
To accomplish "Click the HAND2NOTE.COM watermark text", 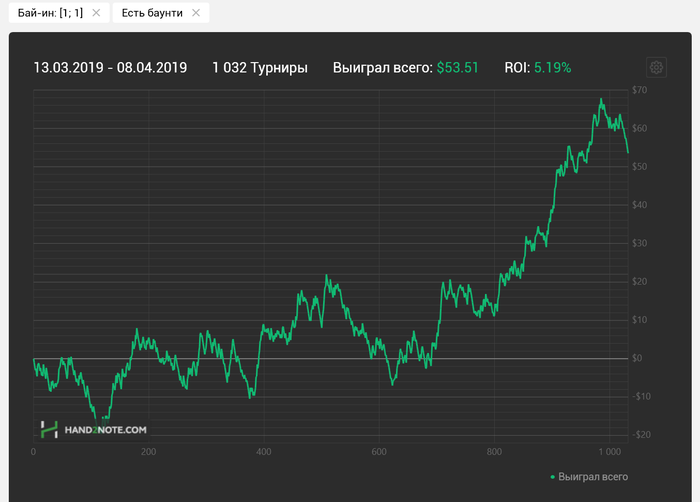I will point(105,430).
